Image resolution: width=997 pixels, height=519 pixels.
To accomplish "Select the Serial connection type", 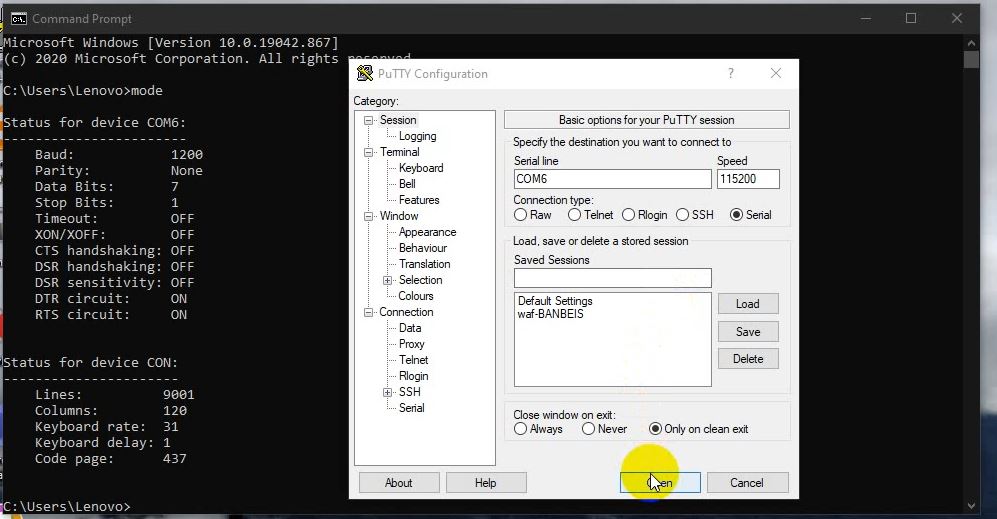I will coord(736,215).
